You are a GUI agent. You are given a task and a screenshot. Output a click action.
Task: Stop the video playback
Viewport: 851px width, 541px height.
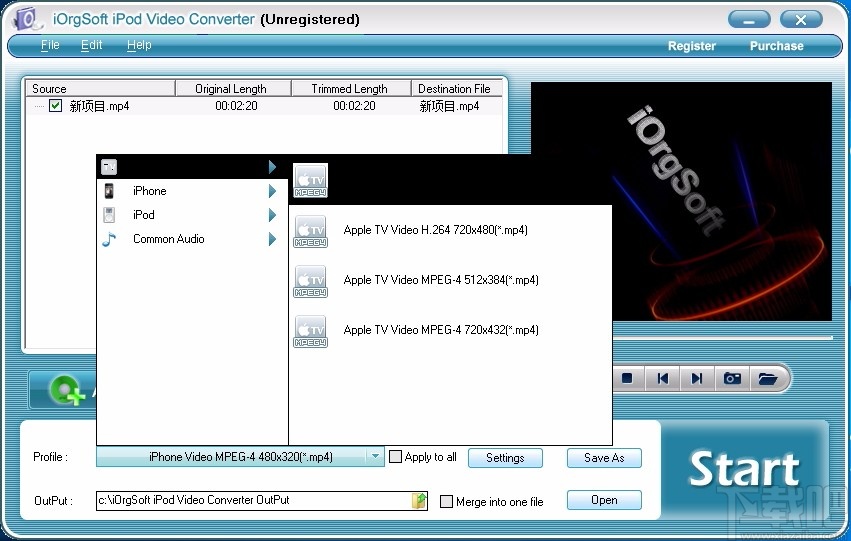tap(627, 378)
